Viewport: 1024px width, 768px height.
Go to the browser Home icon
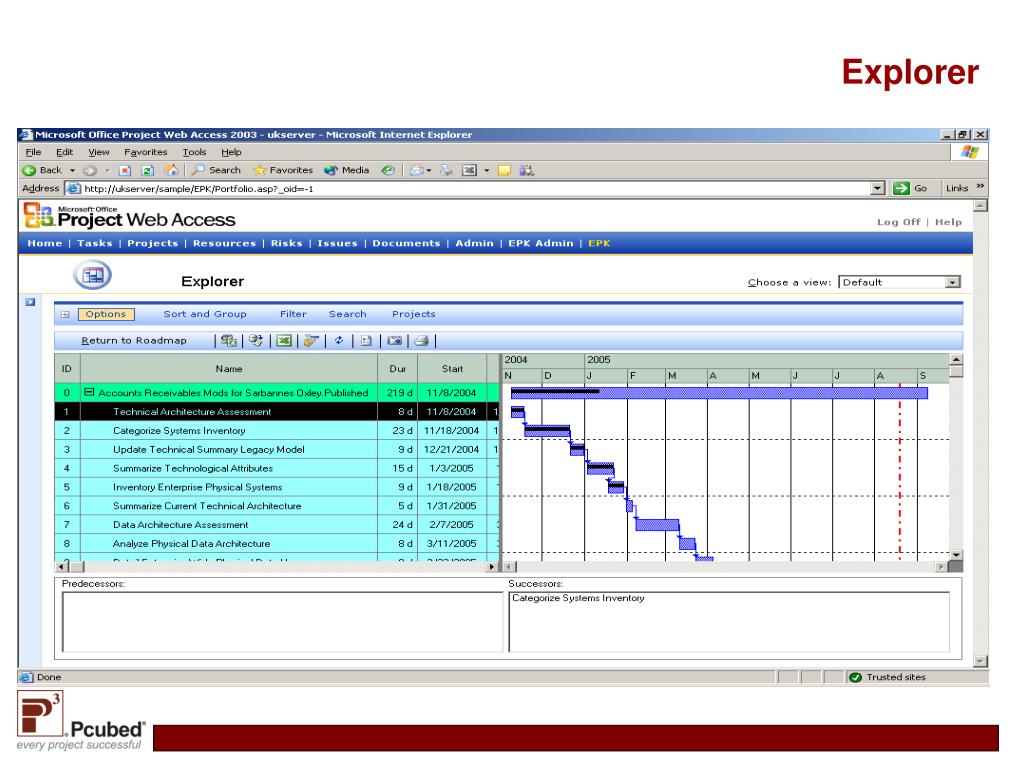(x=171, y=170)
